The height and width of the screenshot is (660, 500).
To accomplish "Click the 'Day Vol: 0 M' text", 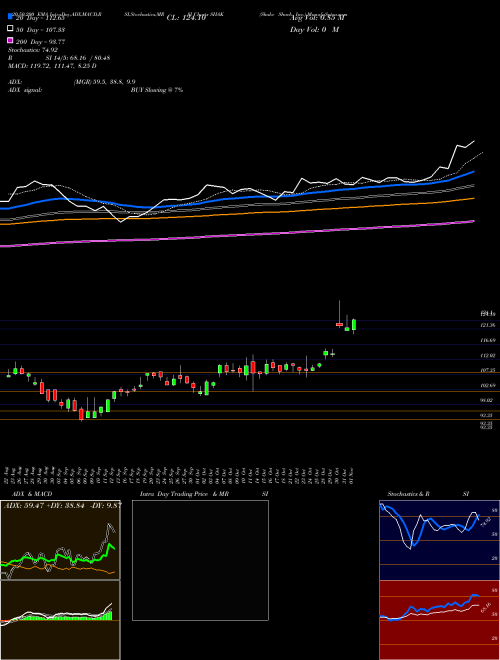I will [314, 30].
